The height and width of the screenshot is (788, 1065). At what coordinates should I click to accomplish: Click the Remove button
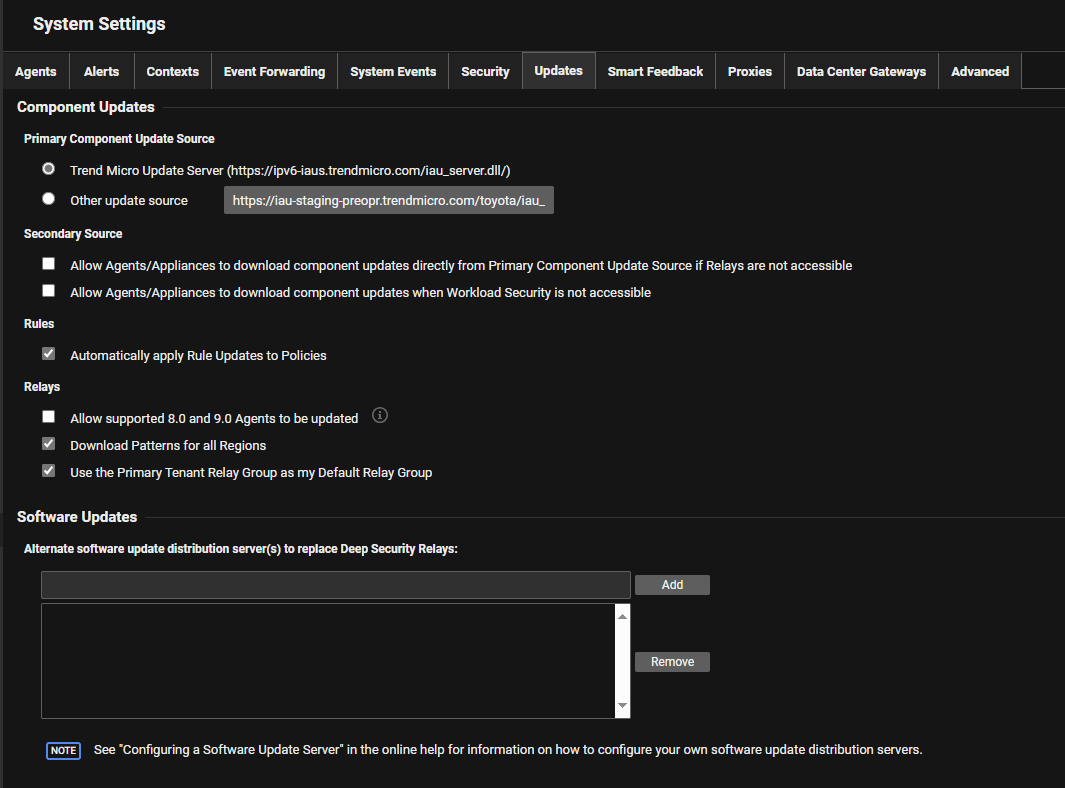click(x=672, y=661)
